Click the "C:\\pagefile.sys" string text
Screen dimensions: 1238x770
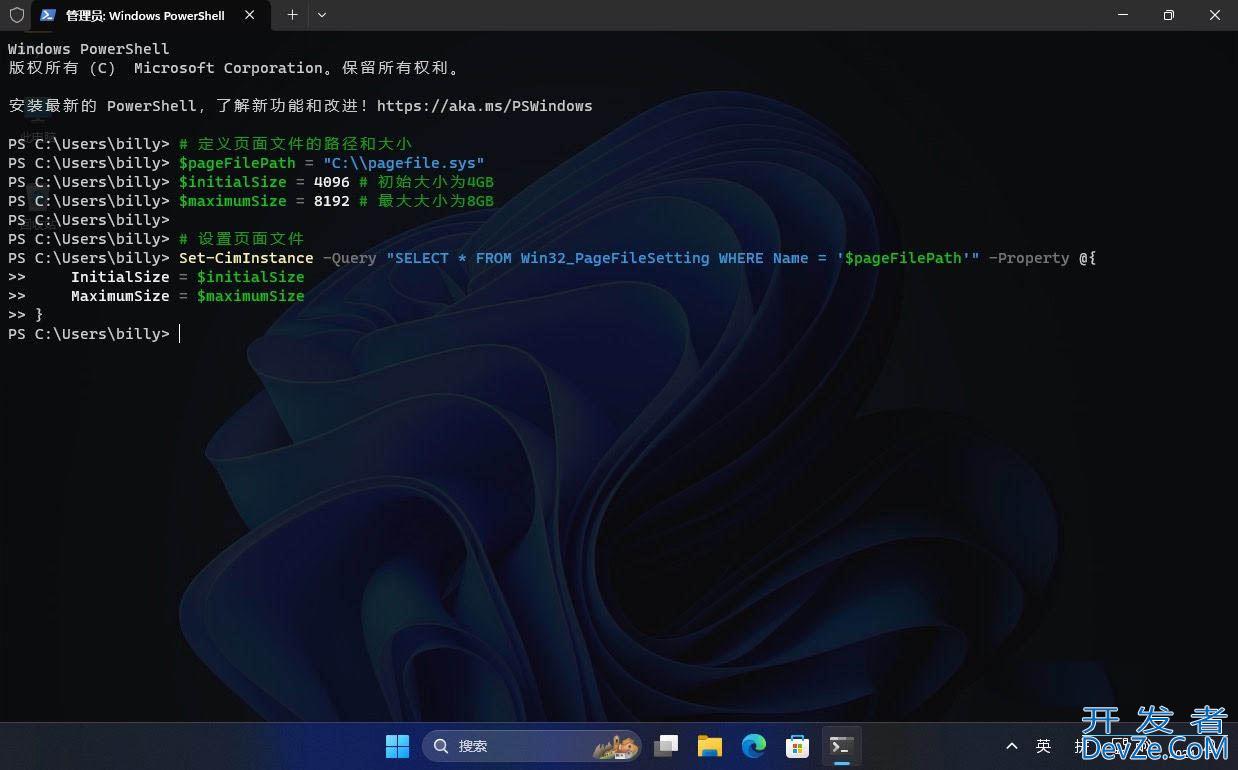[x=403, y=163]
